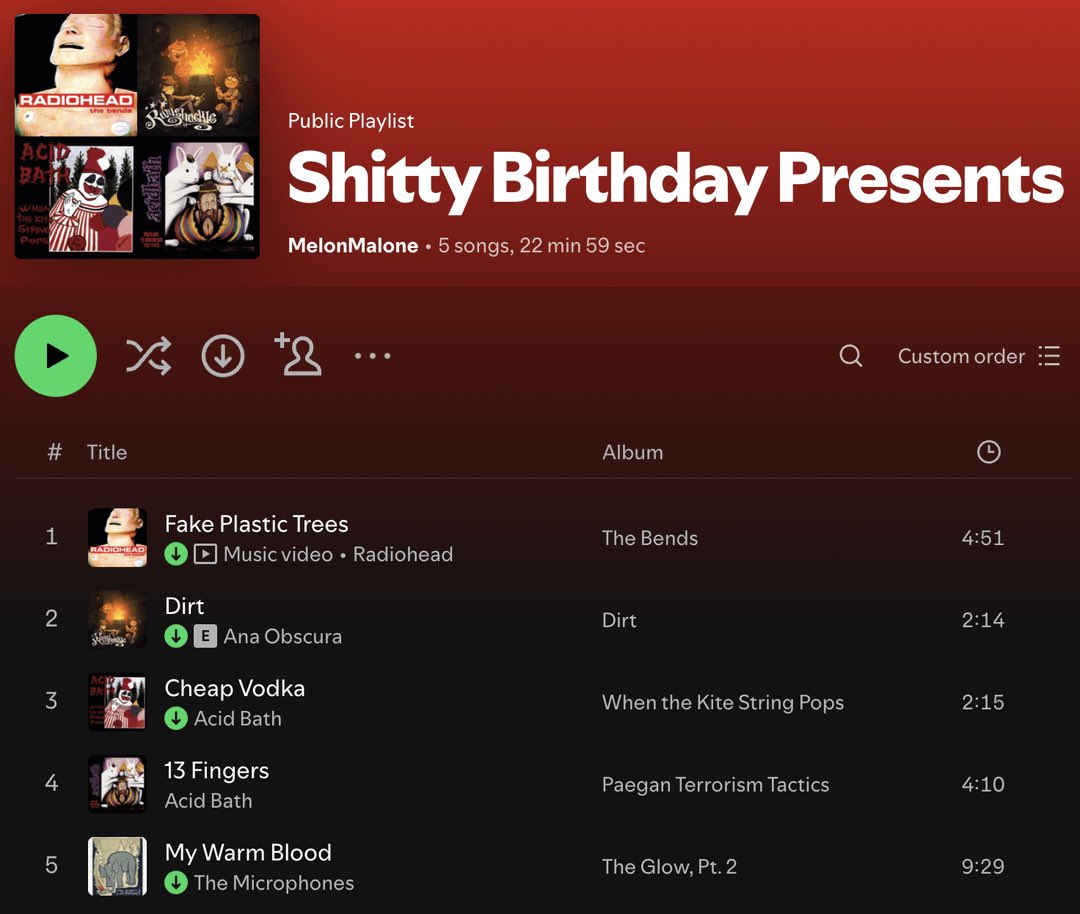Image resolution: width=1080 pixels, height=914 pixels.
Task: Click the explicit E badge on Dirt
Action: click(x=205, y=636)
